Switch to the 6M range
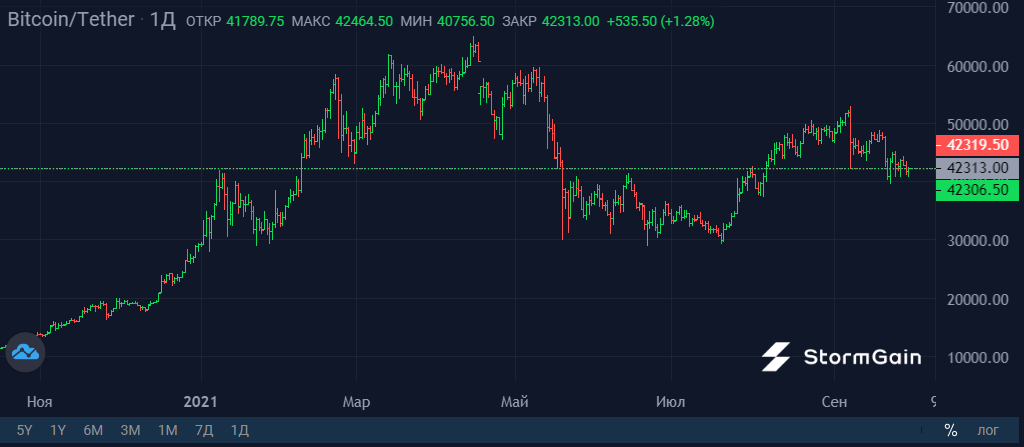 93,430
